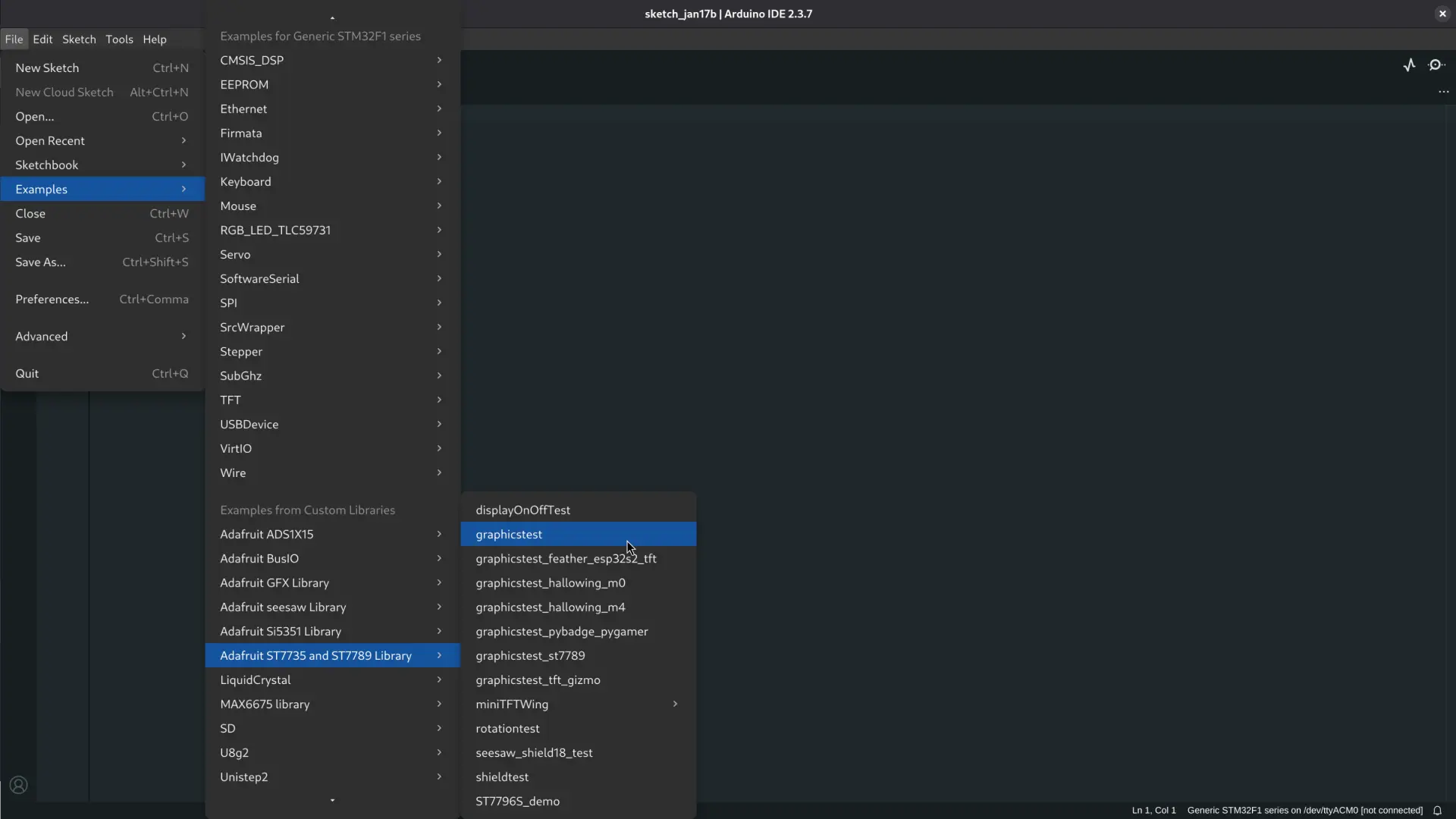The height and width of the screenshot is (819, 1456).
Task: Open the Help menu
Action: click(154, 39)
